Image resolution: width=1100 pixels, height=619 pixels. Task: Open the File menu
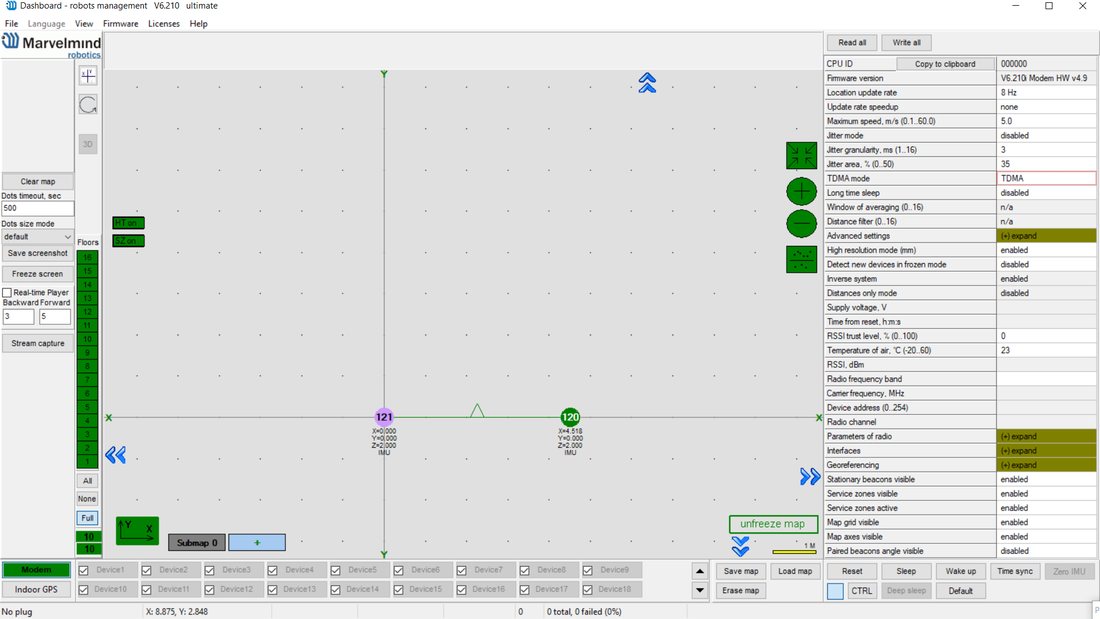point(11,24)
